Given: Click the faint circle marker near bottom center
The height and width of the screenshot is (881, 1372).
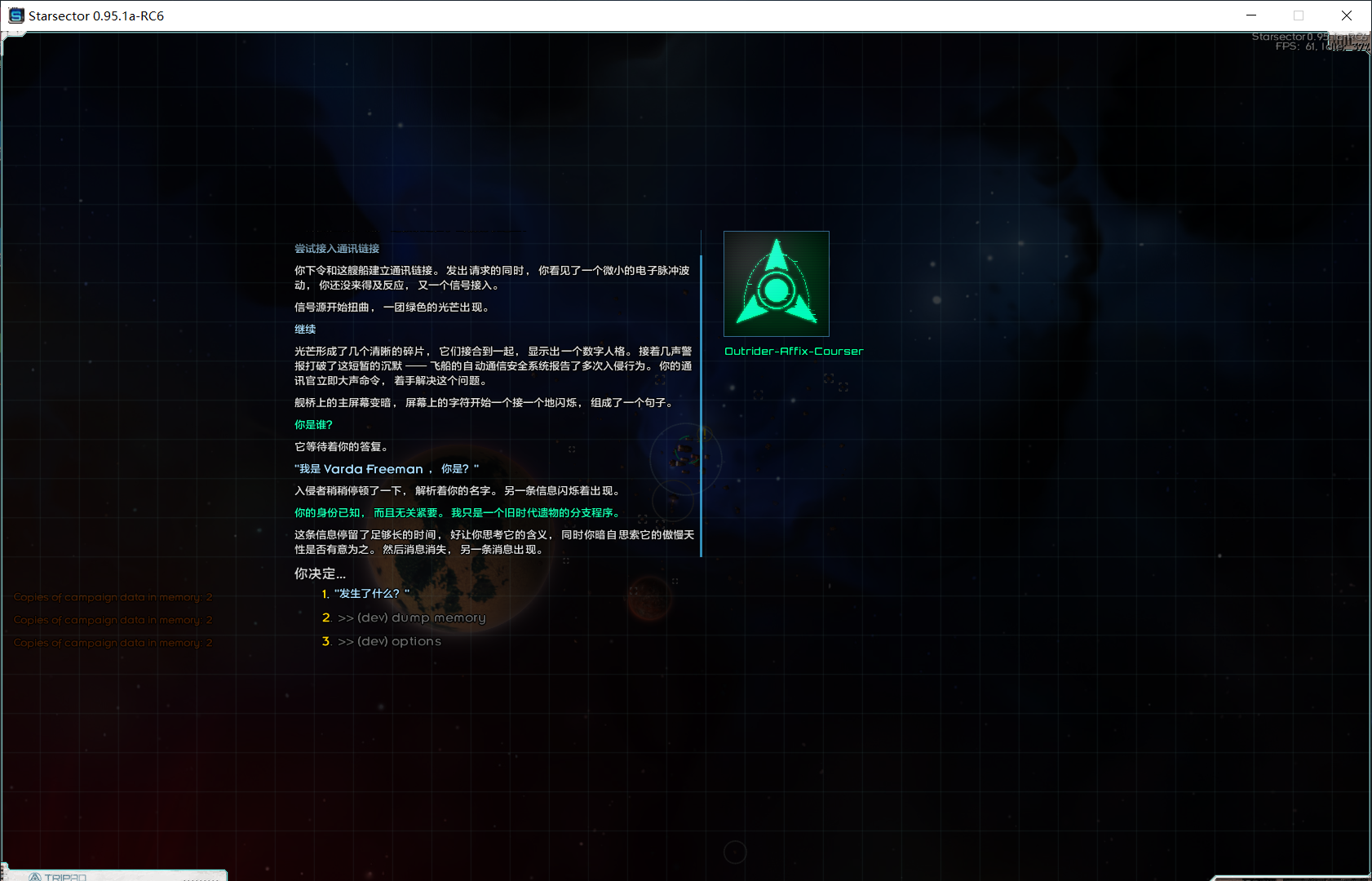Looking at the screenshot, I should [735, 852].
